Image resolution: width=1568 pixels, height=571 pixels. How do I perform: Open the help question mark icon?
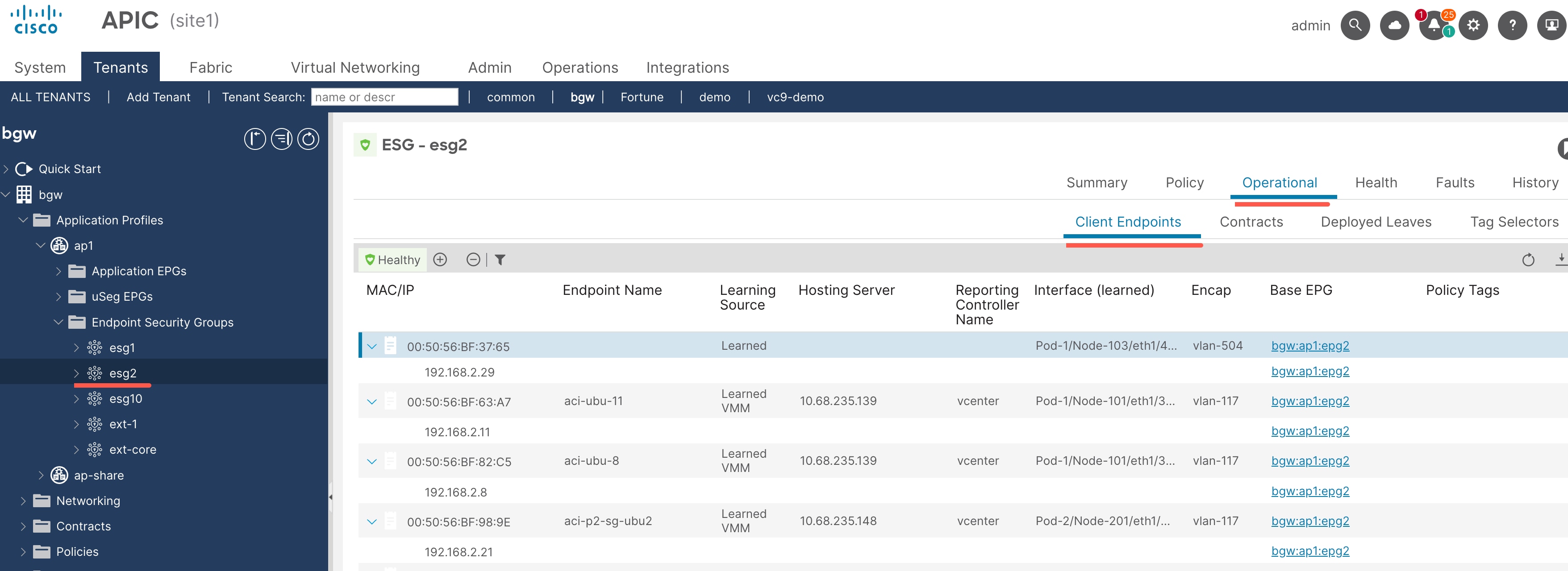click(x=1513, y=25)
